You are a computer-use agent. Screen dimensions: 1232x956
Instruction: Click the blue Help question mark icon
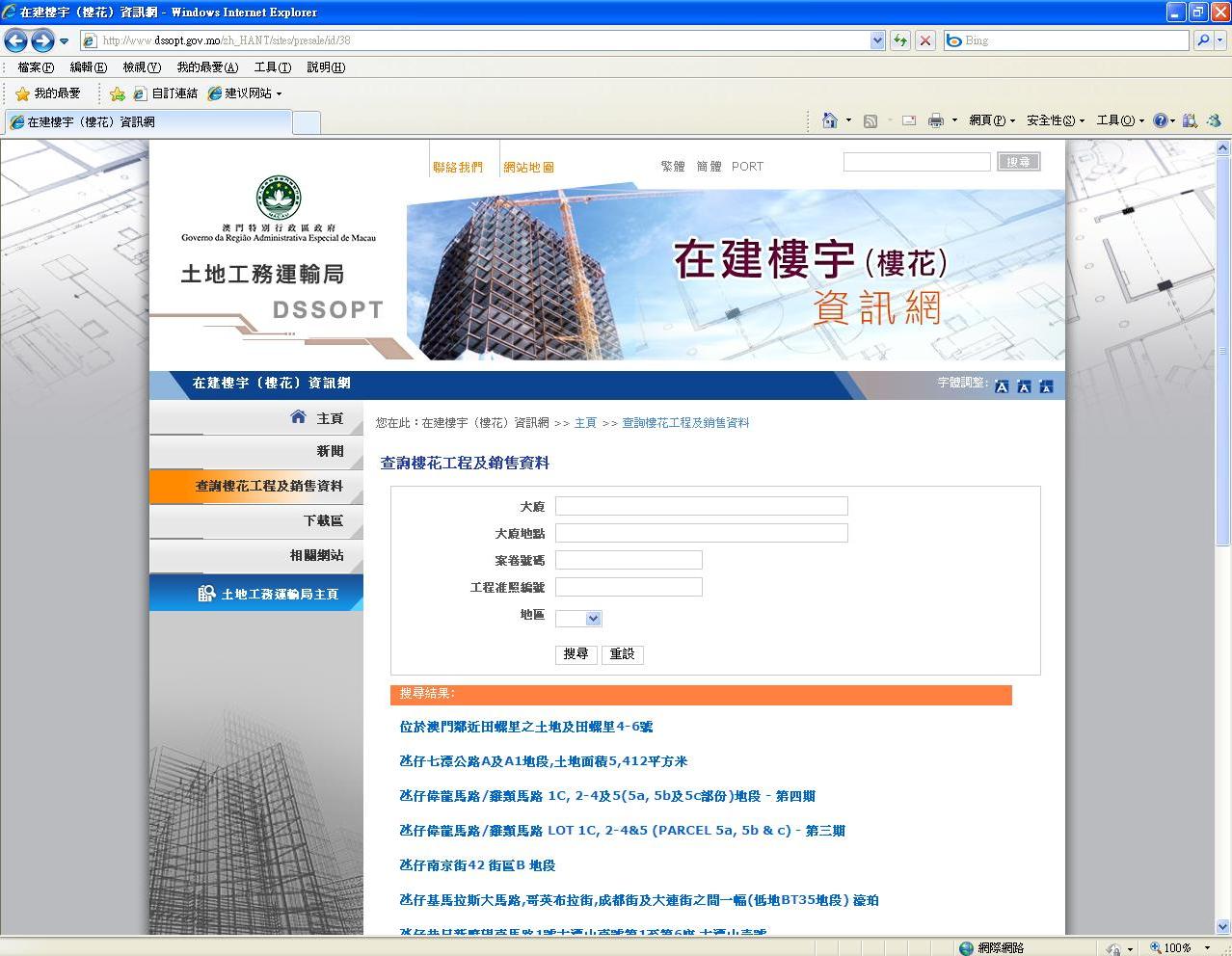1160,120
